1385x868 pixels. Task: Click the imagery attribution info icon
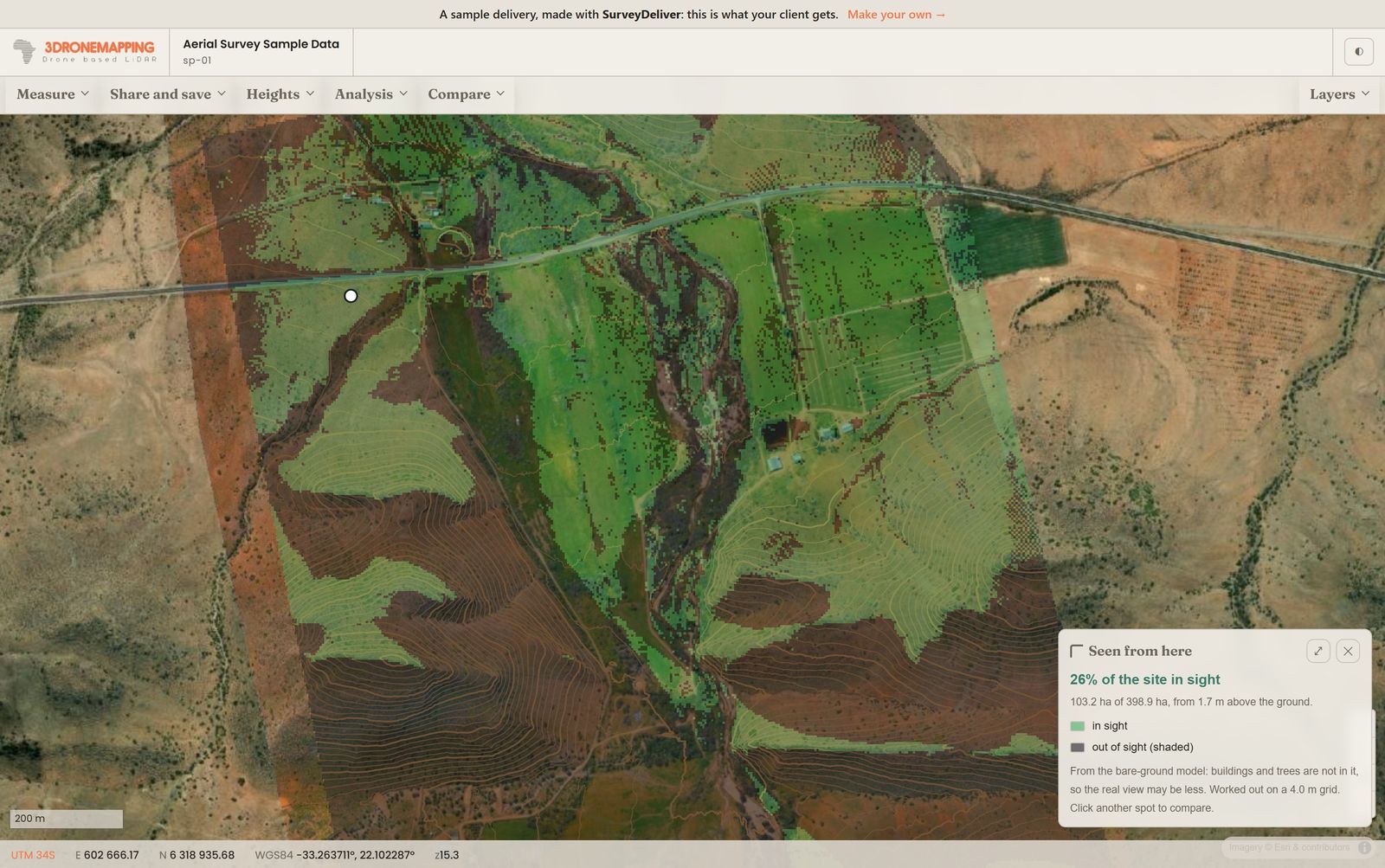pos(1364,847)
